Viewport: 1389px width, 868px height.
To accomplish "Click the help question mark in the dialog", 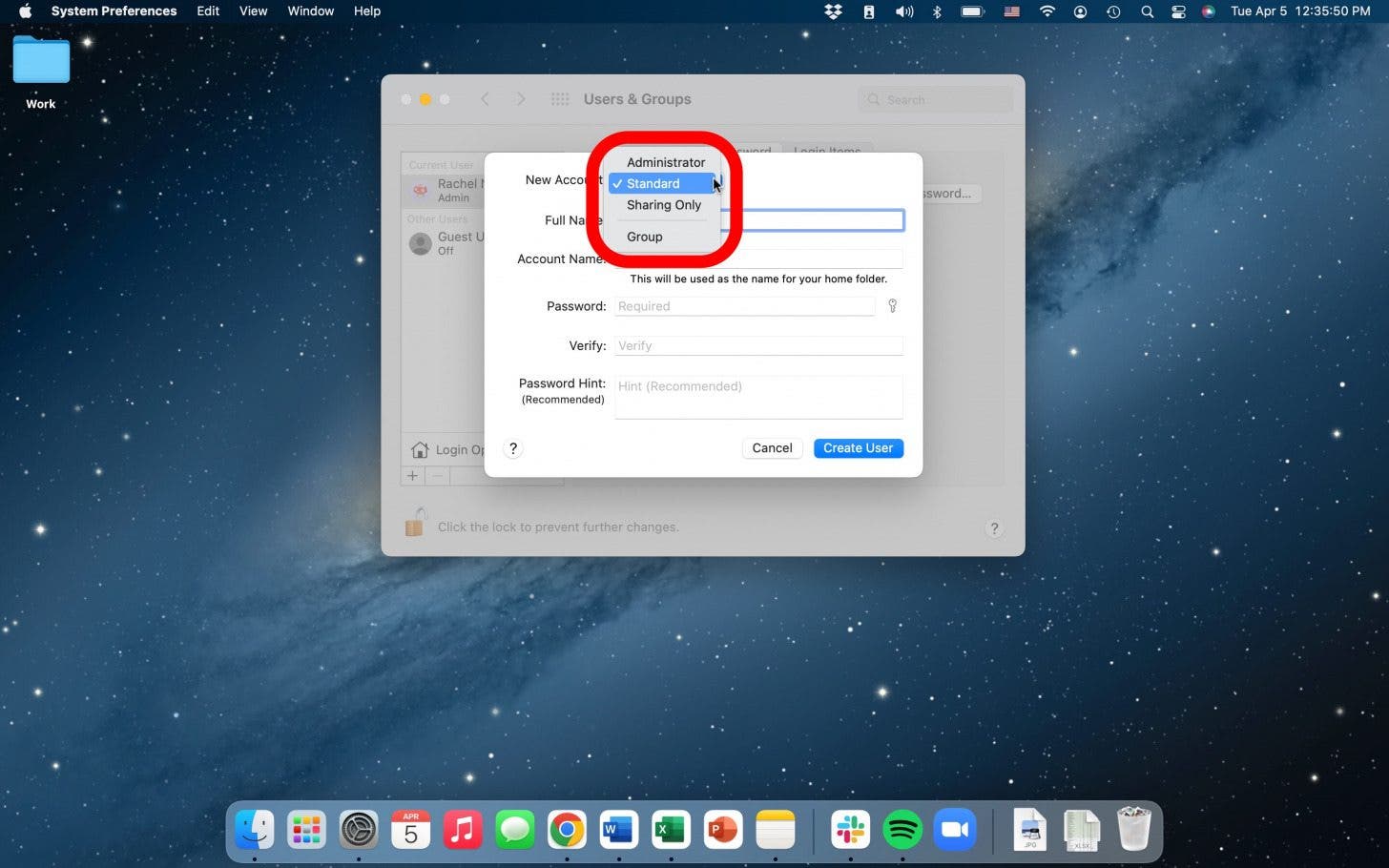I will pos(512,448).
